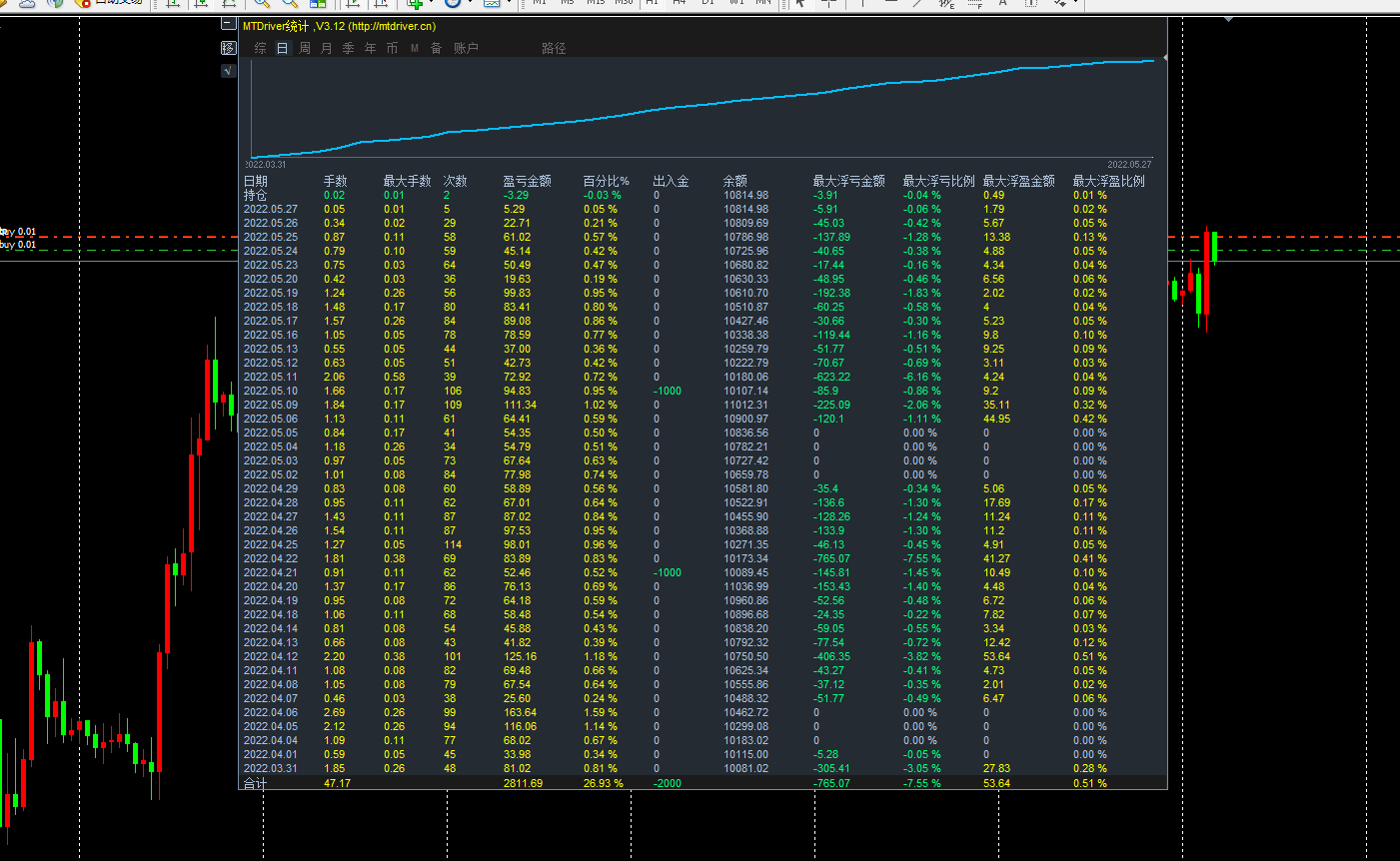1400x861 pixels.
Task: Click the 移 move-panel icon
Action: [228, 48]
